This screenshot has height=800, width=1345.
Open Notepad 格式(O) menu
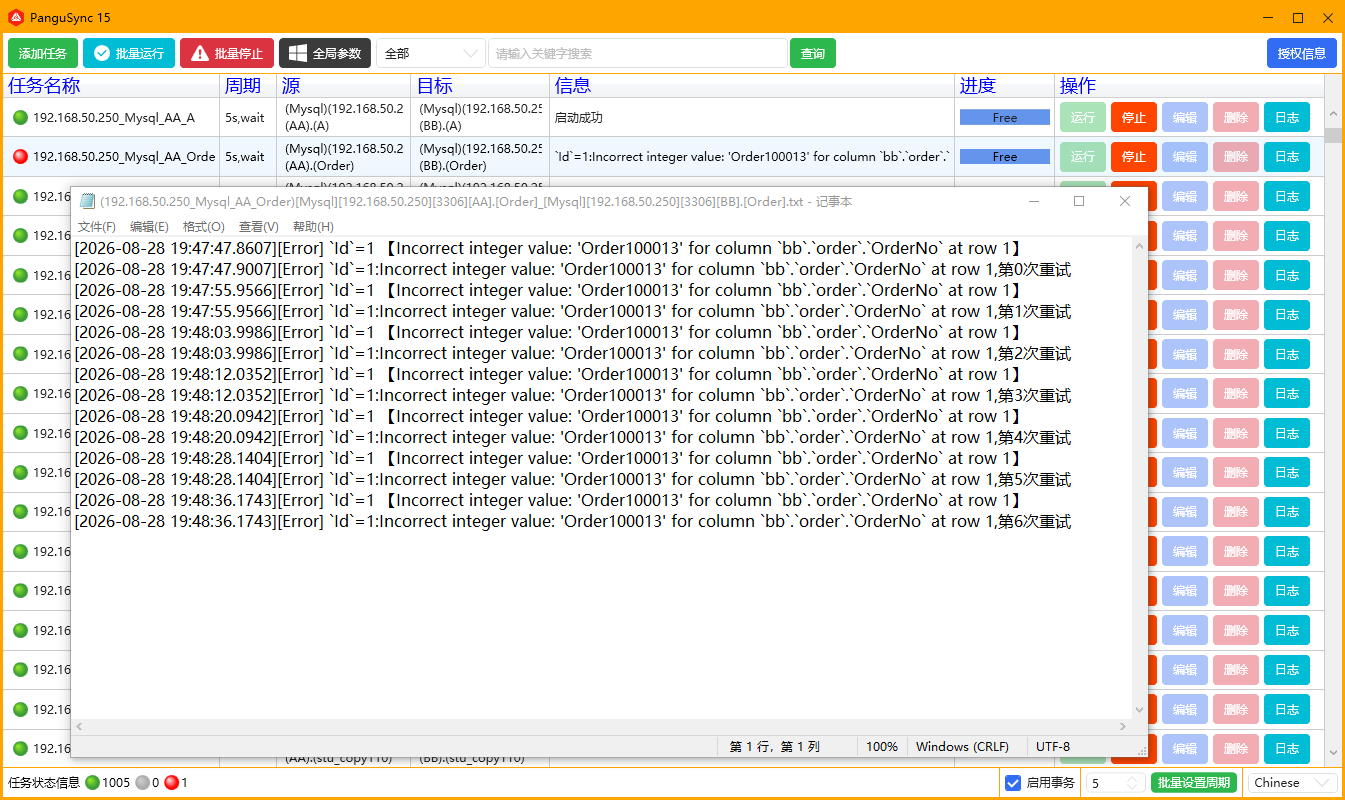tap(204, 227)
